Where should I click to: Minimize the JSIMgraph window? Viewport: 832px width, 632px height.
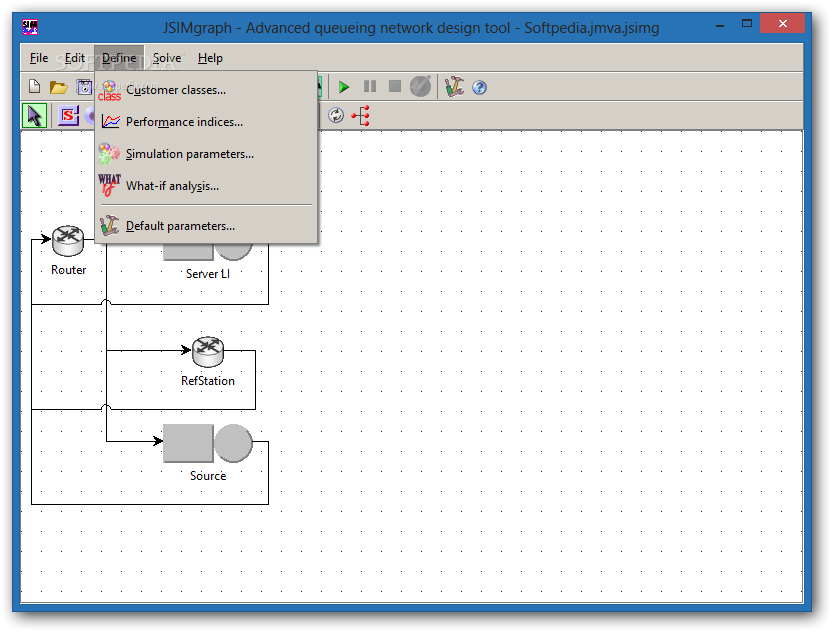720,25
